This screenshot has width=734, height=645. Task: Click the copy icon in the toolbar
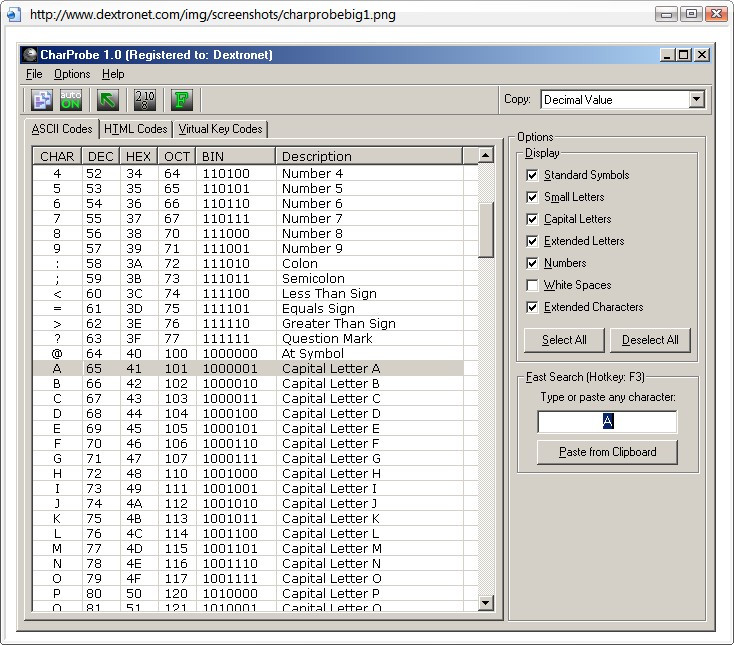pyautogui.click(x=42, y=100)
